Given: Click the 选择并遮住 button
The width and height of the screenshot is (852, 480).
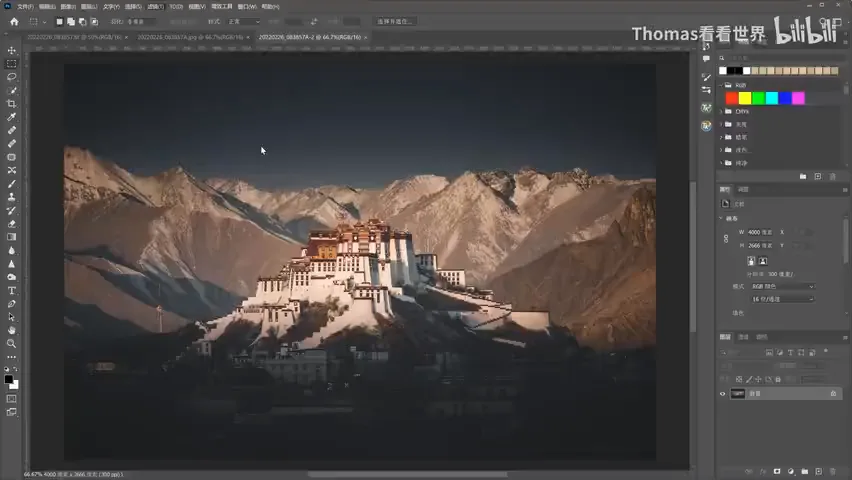Looking at the screenshot, I should [x=395, y=22].
